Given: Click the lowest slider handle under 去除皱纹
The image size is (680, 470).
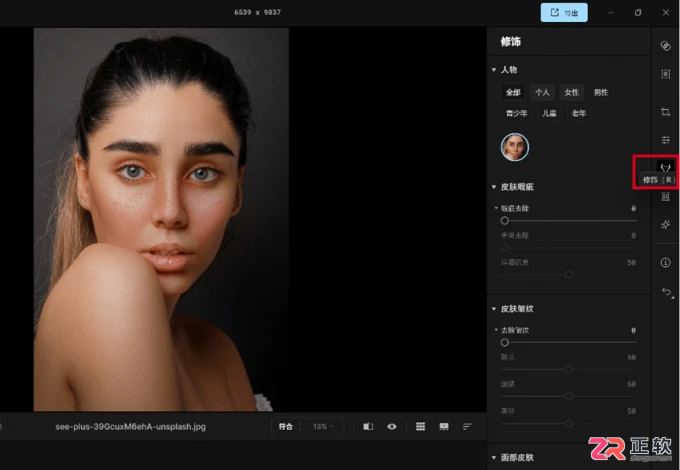Looking at the screenshot, I should click(x=569, y=423).
